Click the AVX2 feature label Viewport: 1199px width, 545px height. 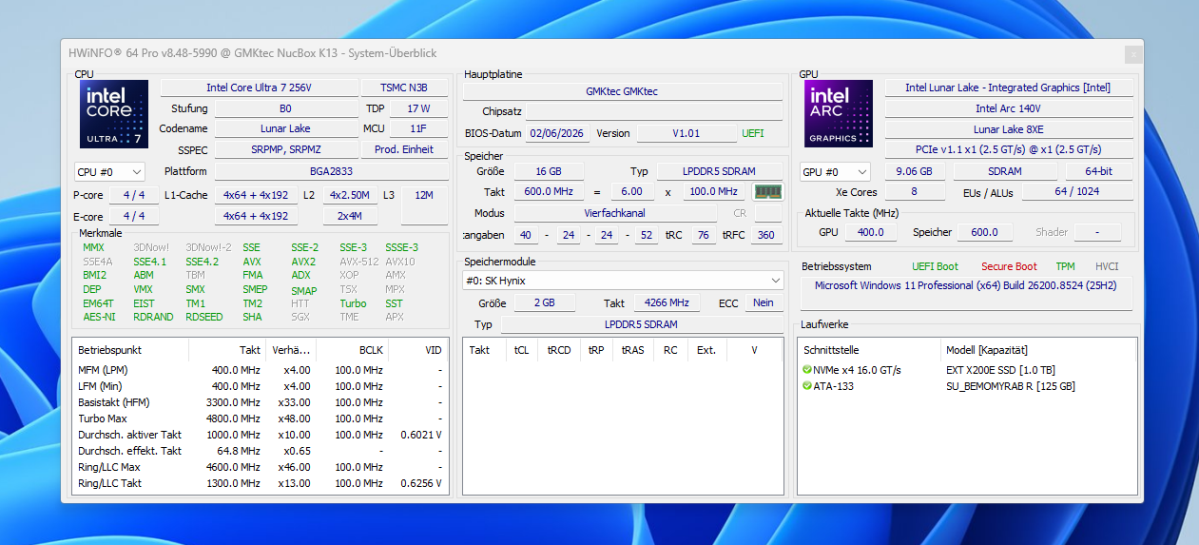click(304, 261)
